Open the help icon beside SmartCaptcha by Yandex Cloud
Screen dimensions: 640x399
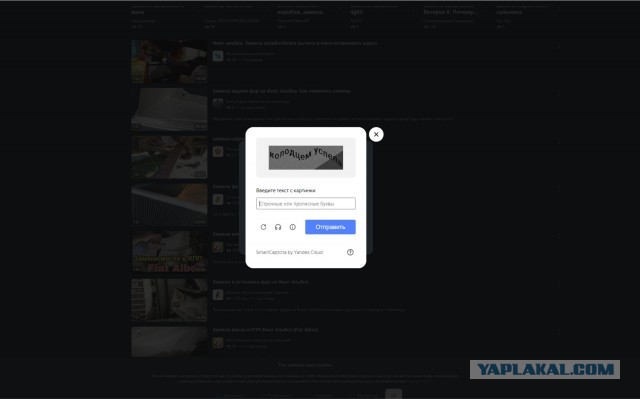[350, 252]
